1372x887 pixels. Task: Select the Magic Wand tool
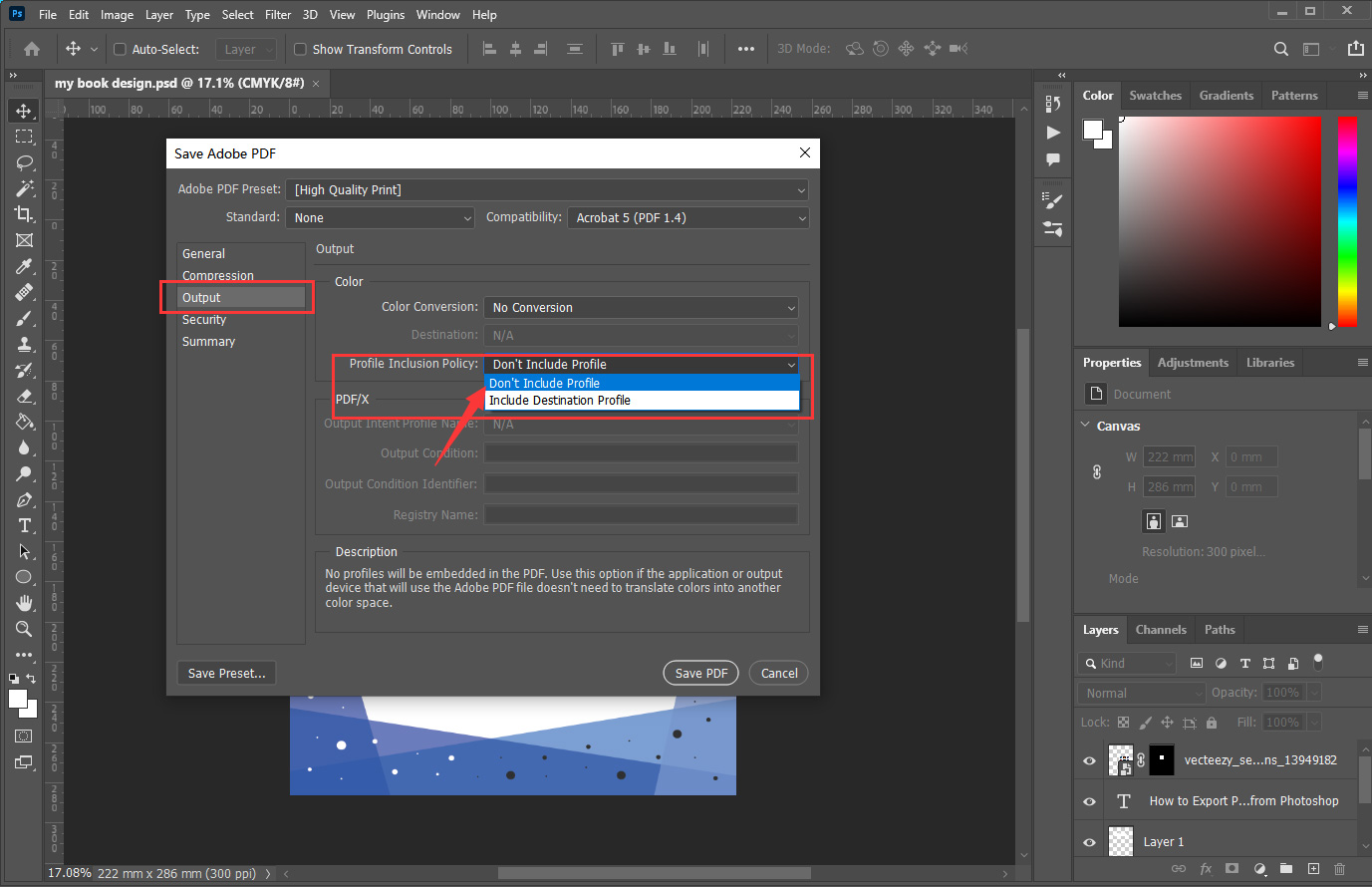click(24, 188)
